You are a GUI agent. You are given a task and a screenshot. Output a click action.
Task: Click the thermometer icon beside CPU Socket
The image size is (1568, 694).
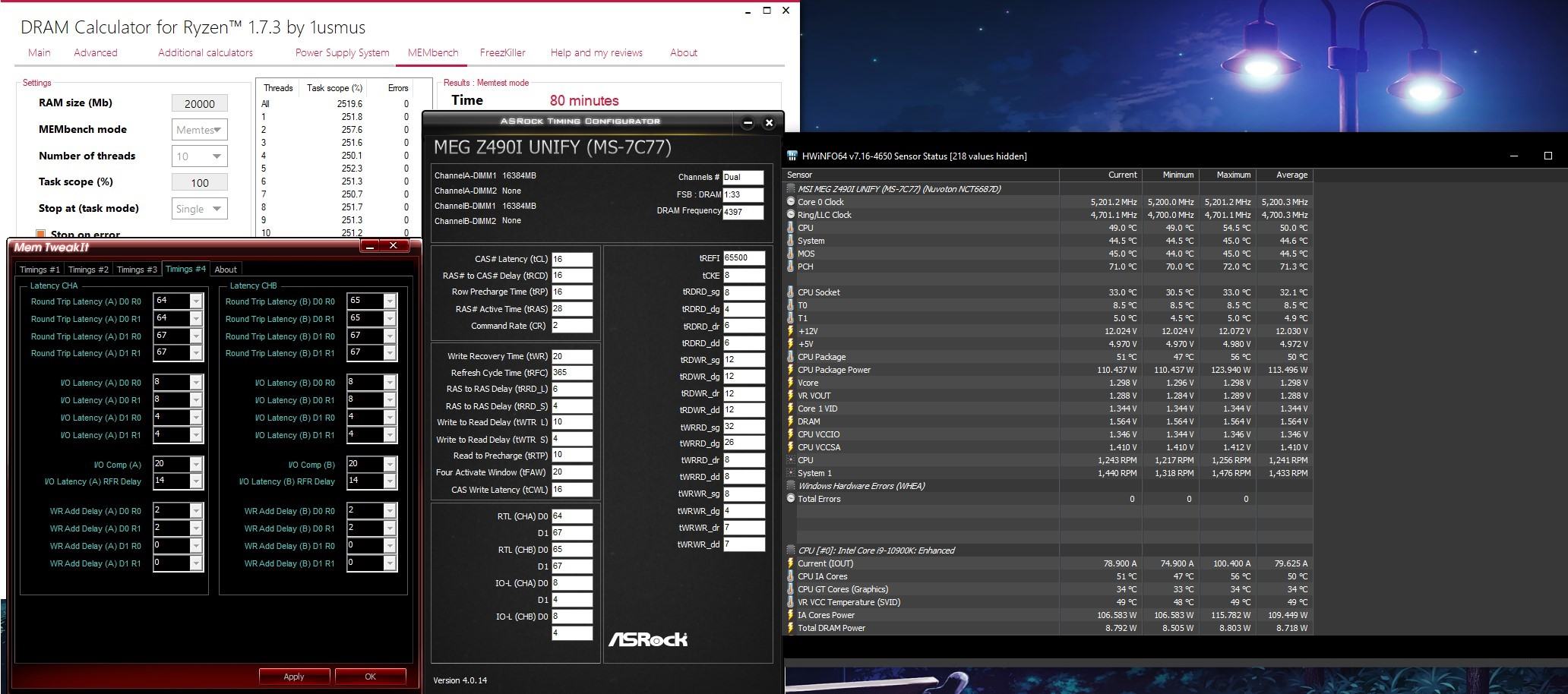[791, 292]
